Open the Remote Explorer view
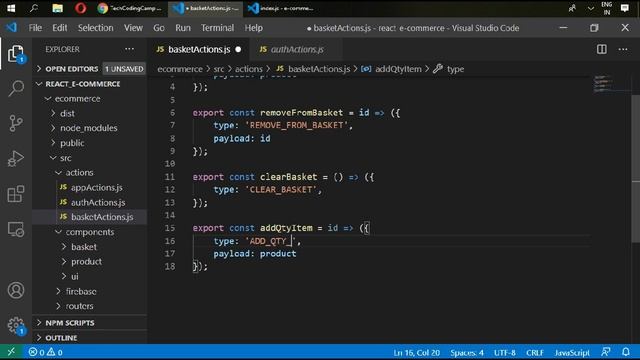This screenshot has height=360, width=640. click(x=16, y=229)
